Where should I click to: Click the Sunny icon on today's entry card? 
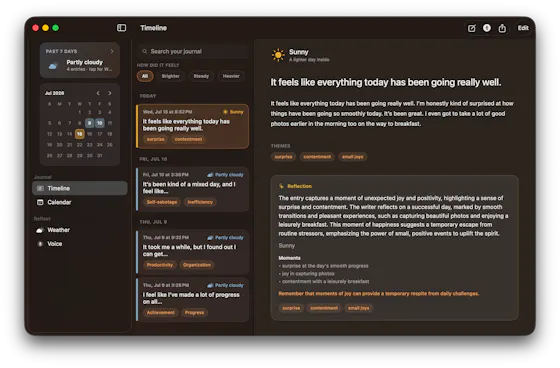tap(225, 112)
